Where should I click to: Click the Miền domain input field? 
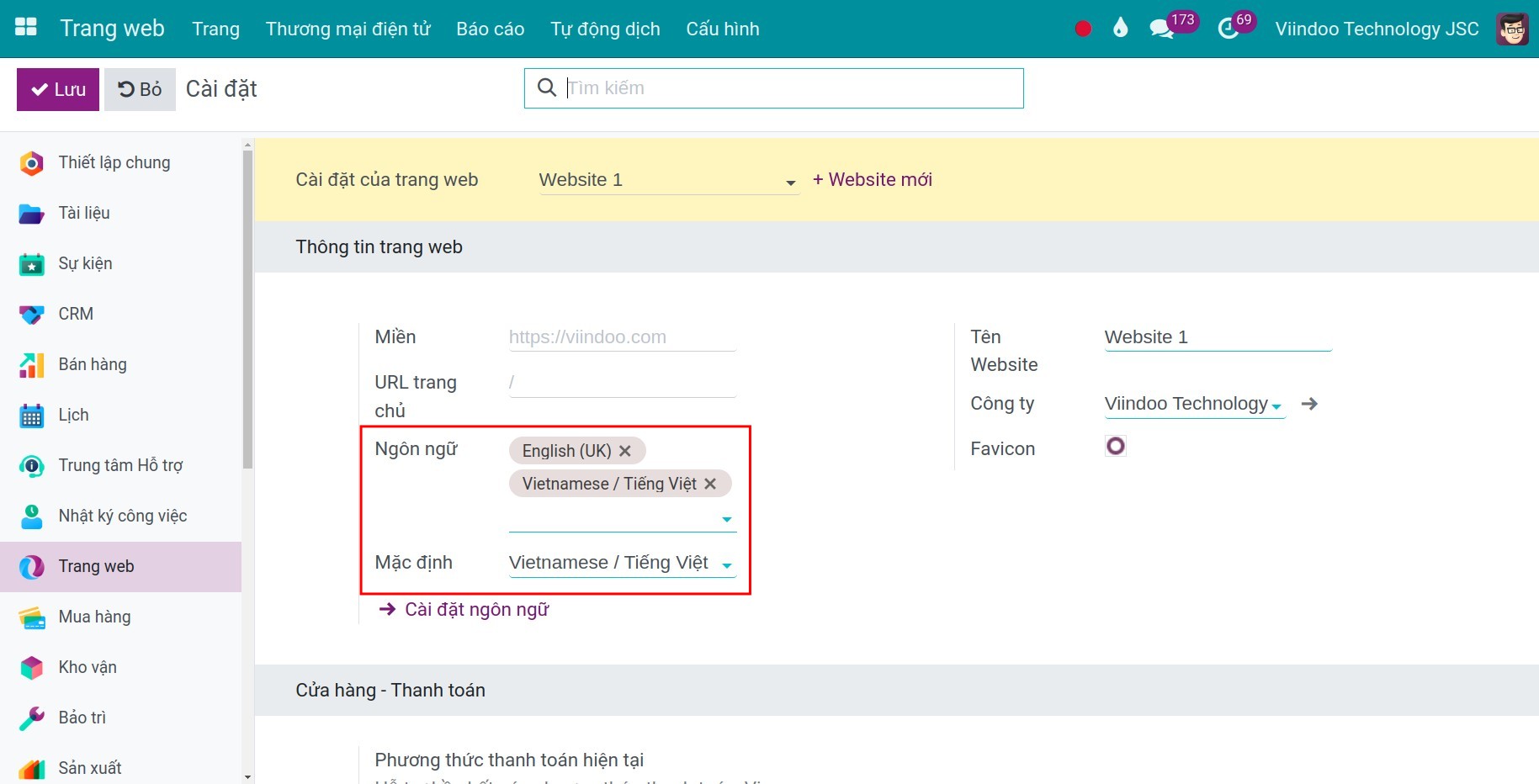(623, 337)
